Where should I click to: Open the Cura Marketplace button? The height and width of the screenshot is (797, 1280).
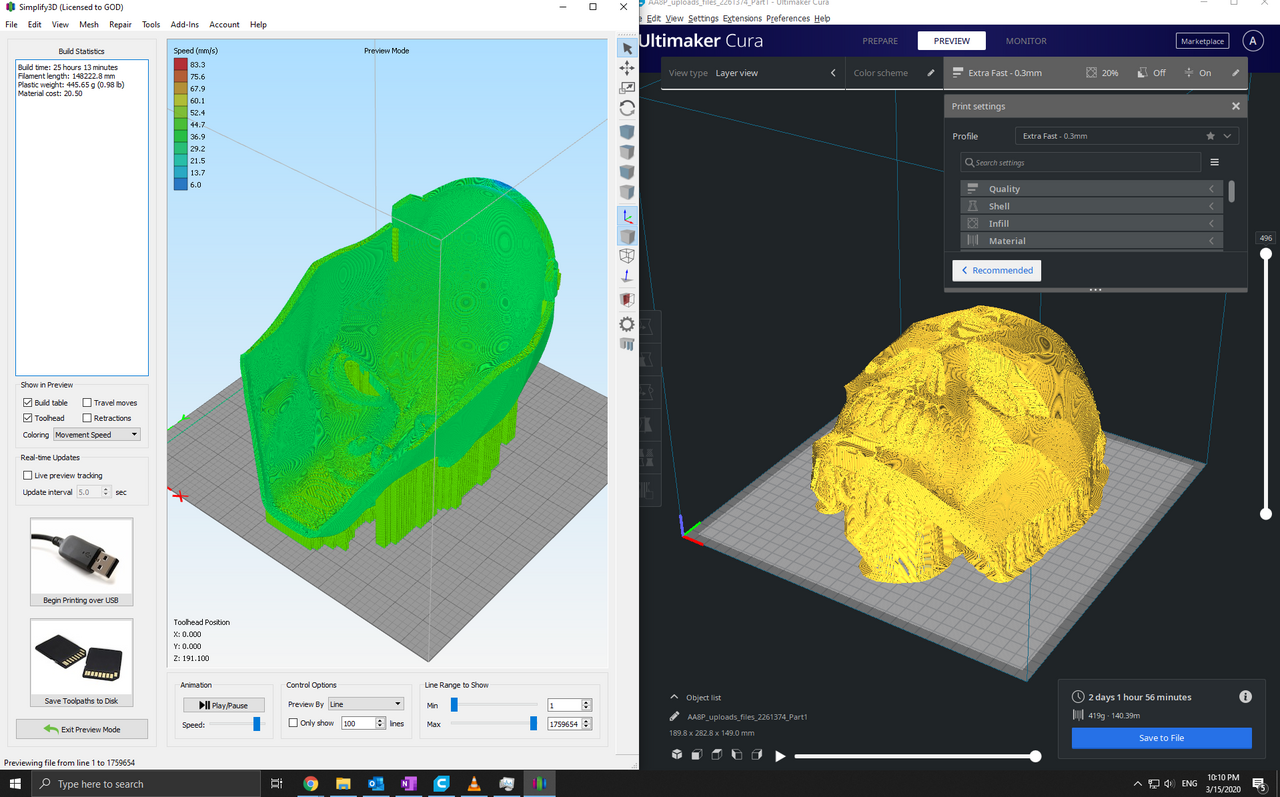pyautogui.click(x=1202, y=41)
